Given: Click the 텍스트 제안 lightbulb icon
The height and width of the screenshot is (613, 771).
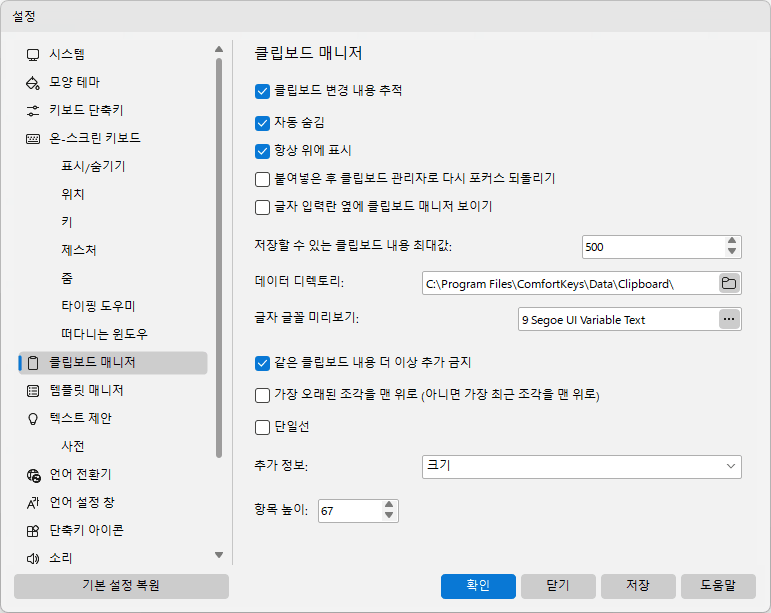Looking at the screenshot, I should (33, 419).
